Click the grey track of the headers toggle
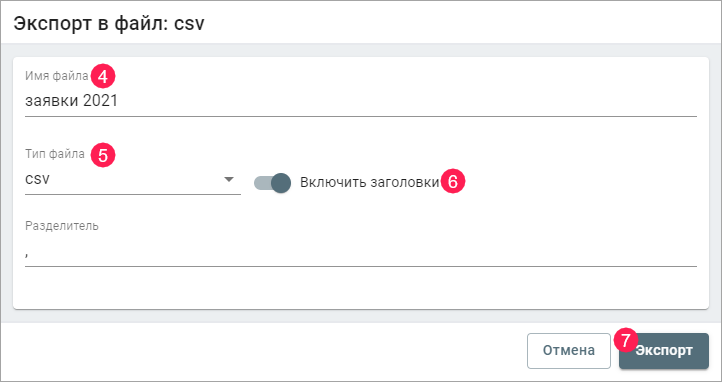Viewport: 722px width, 382px height. [x=262, y=183]
